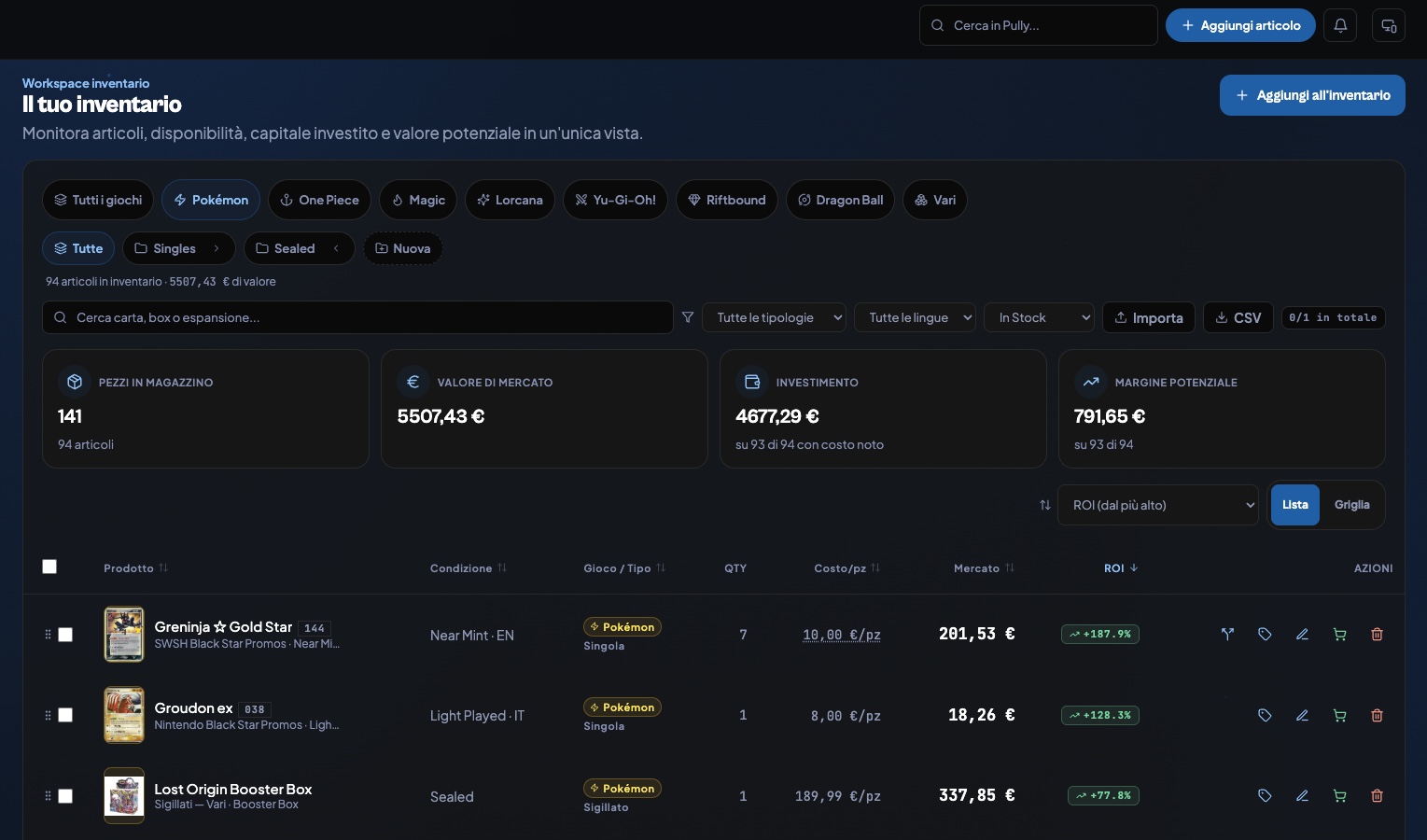The height and width of the screenshot is (840, 1427).
Task: Select the Pokémon game tab
Action: pyautogui.click(x=211, y=200)
